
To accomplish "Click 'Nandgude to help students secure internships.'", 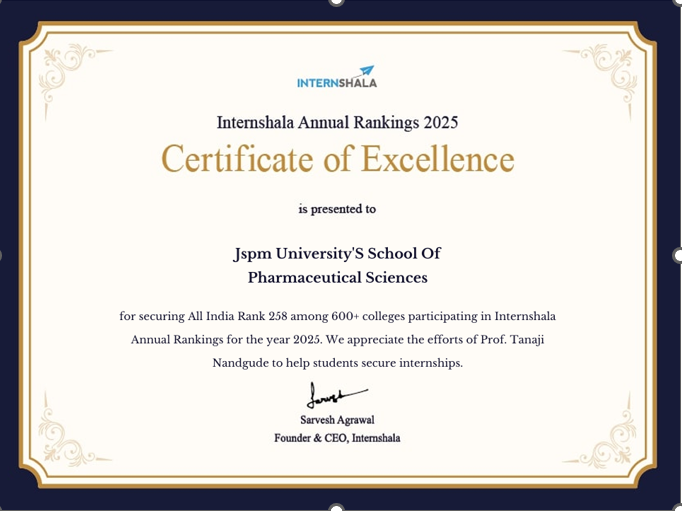I will coord(338,363).
